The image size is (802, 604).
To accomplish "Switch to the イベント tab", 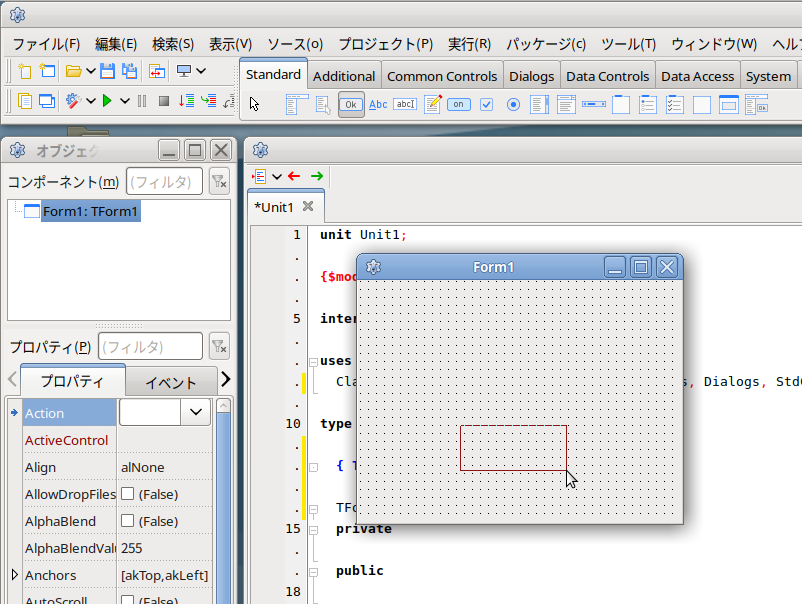I will 171,382.
